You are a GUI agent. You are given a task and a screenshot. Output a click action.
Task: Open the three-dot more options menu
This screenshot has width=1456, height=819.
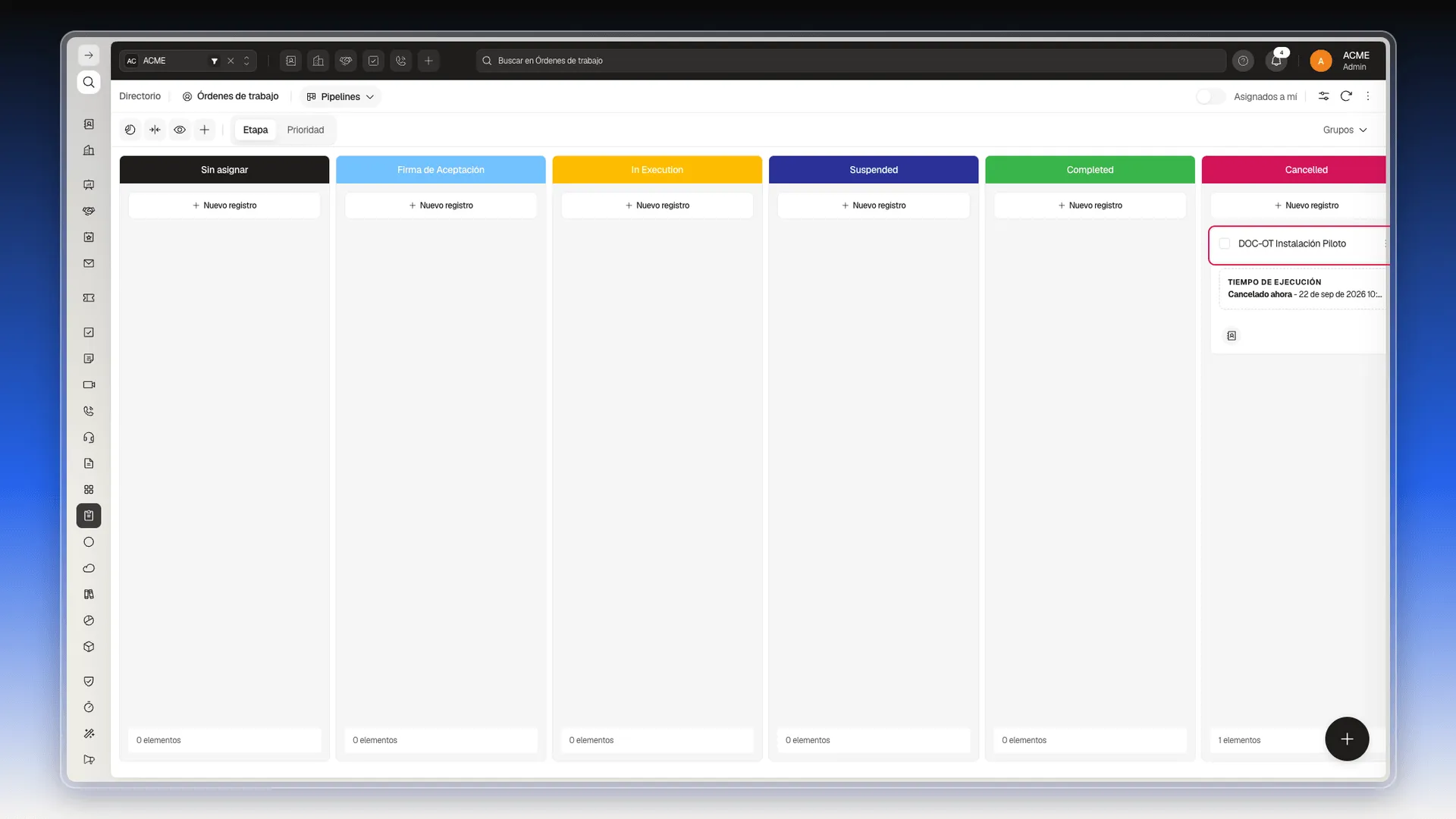(1368, 96)
